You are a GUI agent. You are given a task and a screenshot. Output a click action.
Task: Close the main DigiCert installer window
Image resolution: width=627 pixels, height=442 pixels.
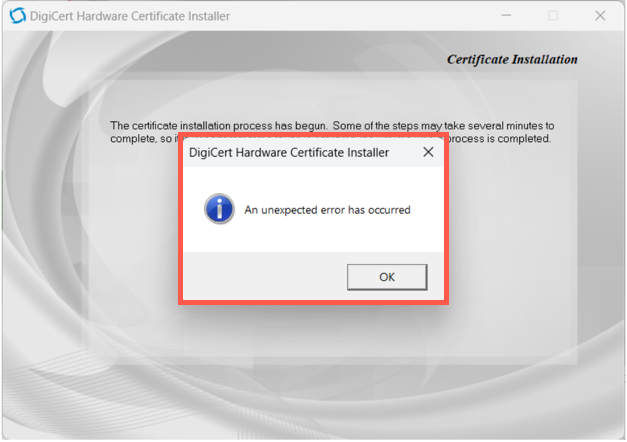click(x=600, y=16)
